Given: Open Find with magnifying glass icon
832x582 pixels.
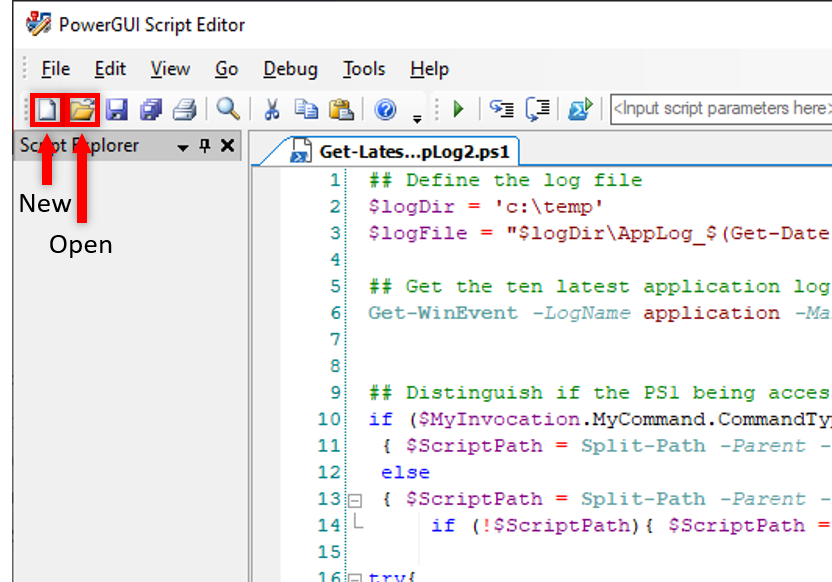Looking at the screenshot, I should (x=228, y=109).
